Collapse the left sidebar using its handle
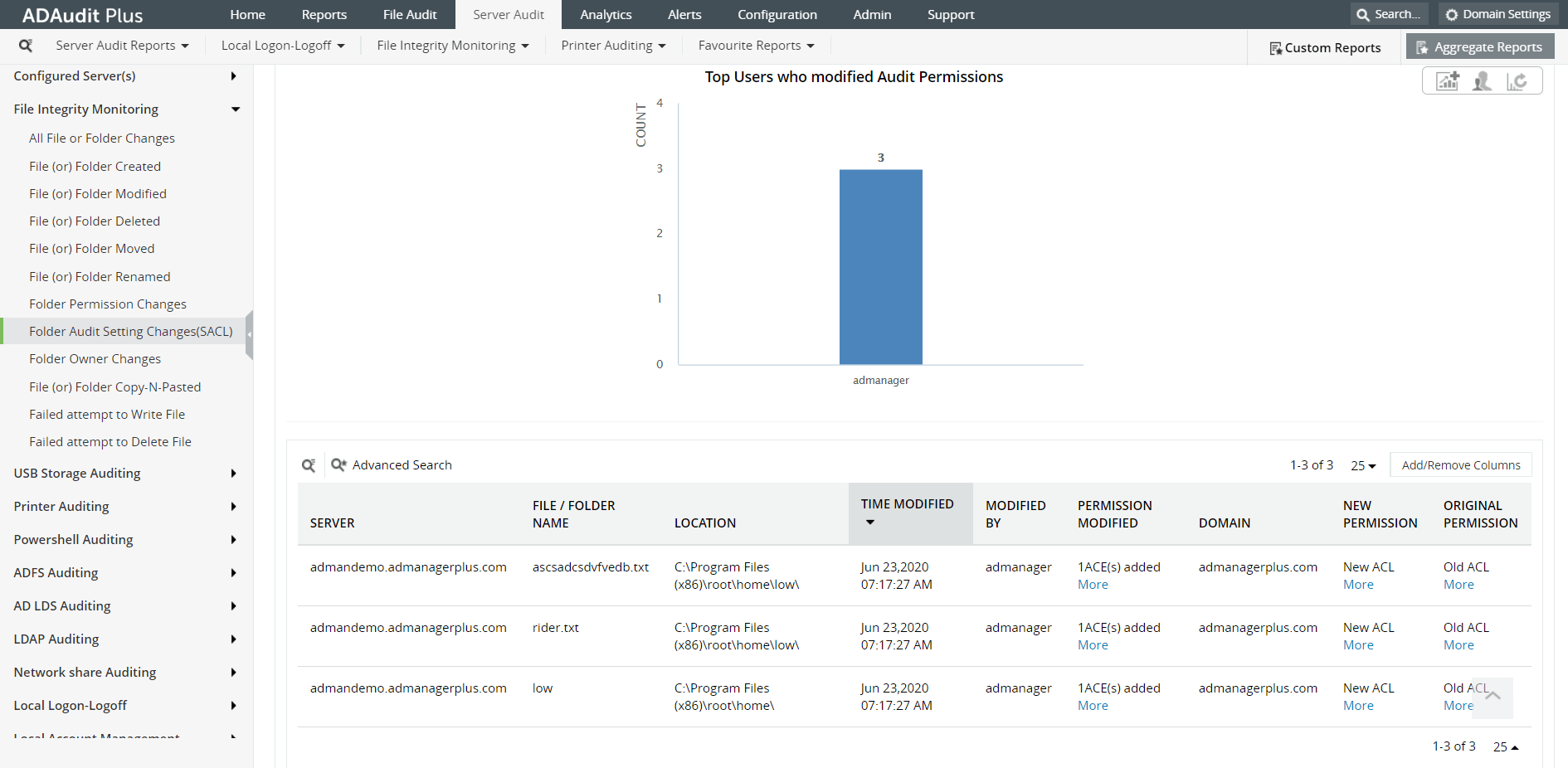 (x=249, y=335)
